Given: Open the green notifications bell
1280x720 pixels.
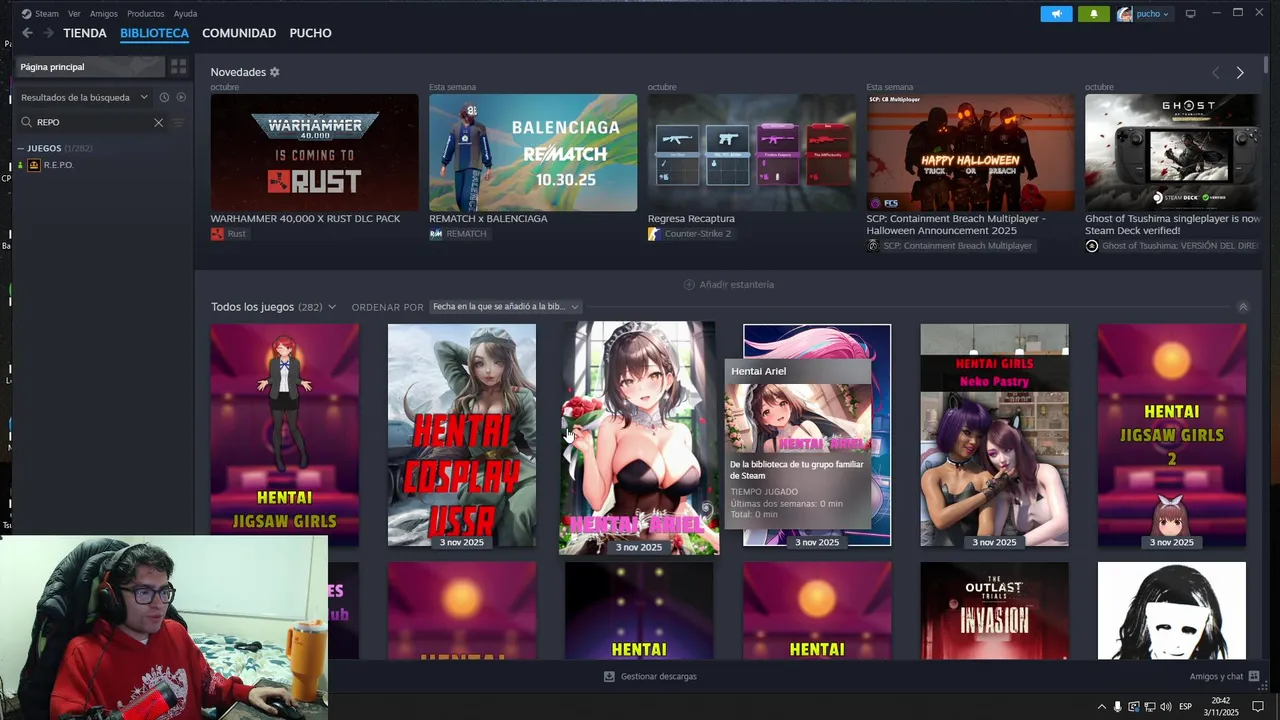Looking at the screenshot, I should [x=1093, y=14].
